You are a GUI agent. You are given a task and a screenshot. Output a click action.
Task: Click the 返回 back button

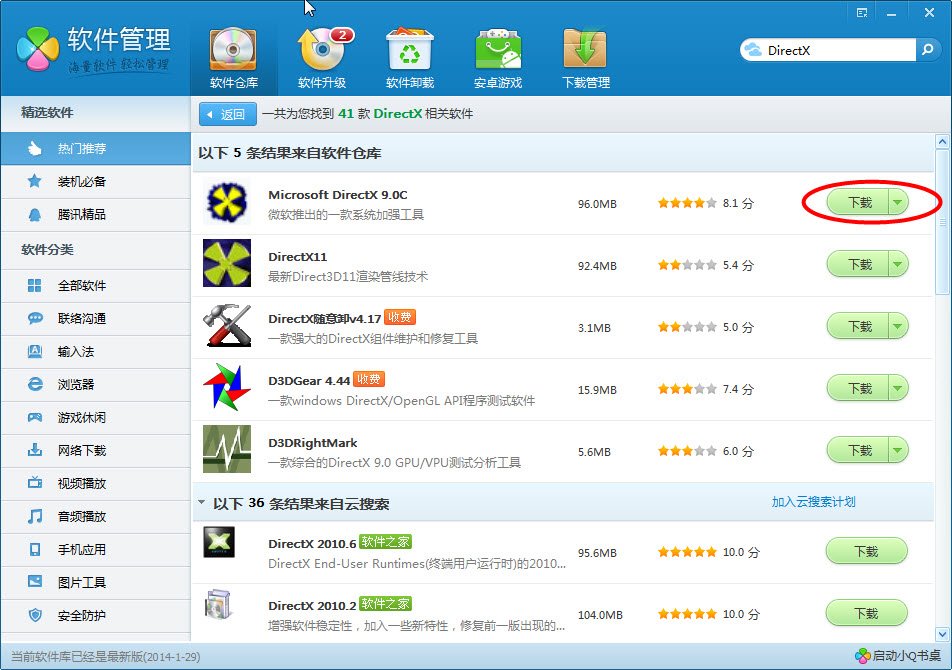tap(228, 114)
